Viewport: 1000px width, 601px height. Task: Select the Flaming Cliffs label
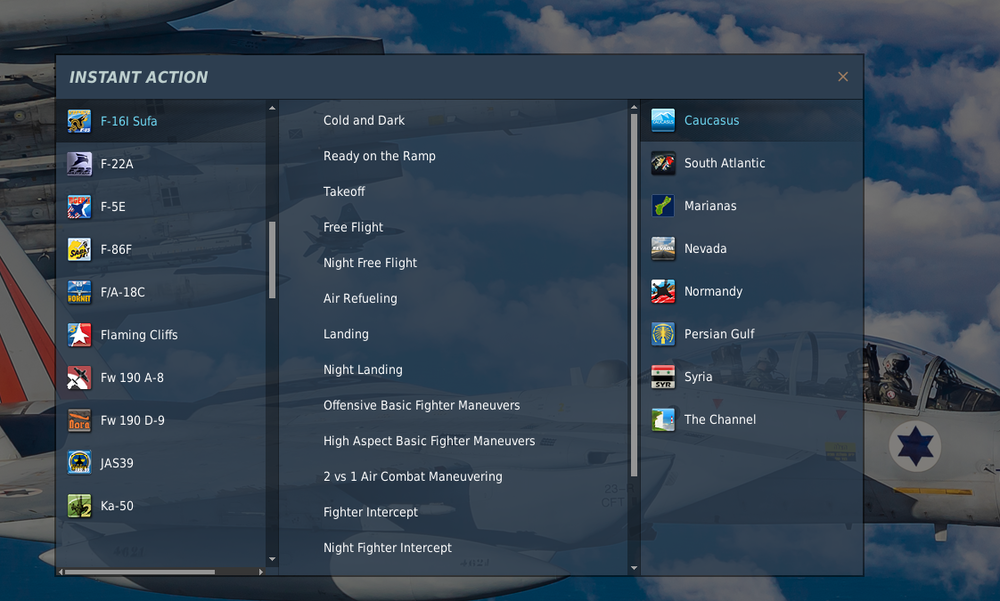(x=139, y=335)
